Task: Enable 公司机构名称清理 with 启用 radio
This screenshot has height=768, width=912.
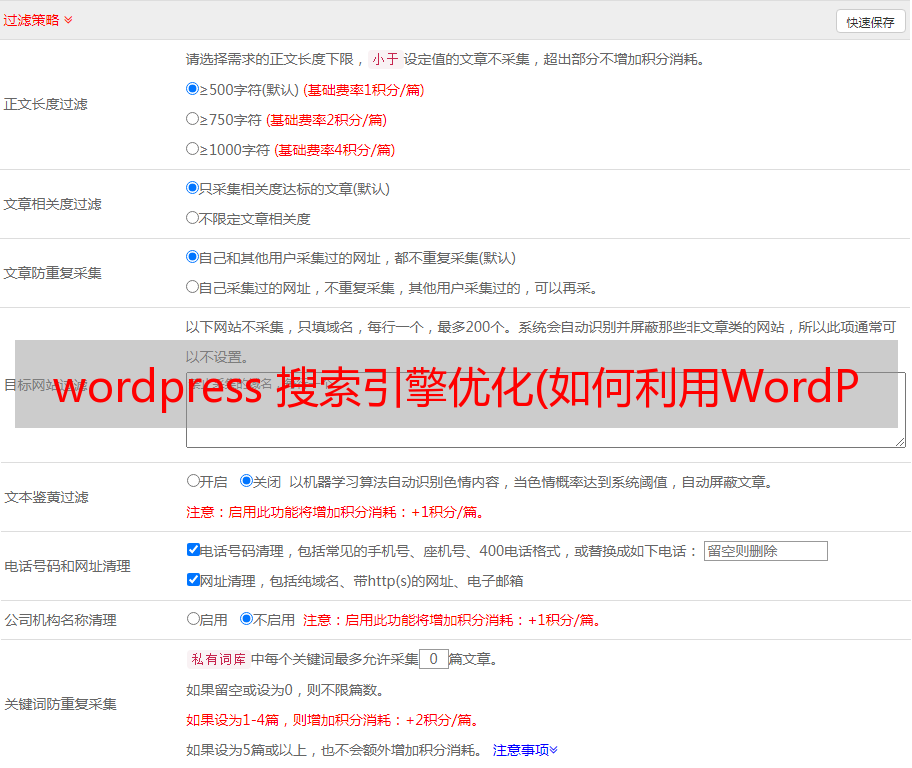Action: (x=193, y=619)
